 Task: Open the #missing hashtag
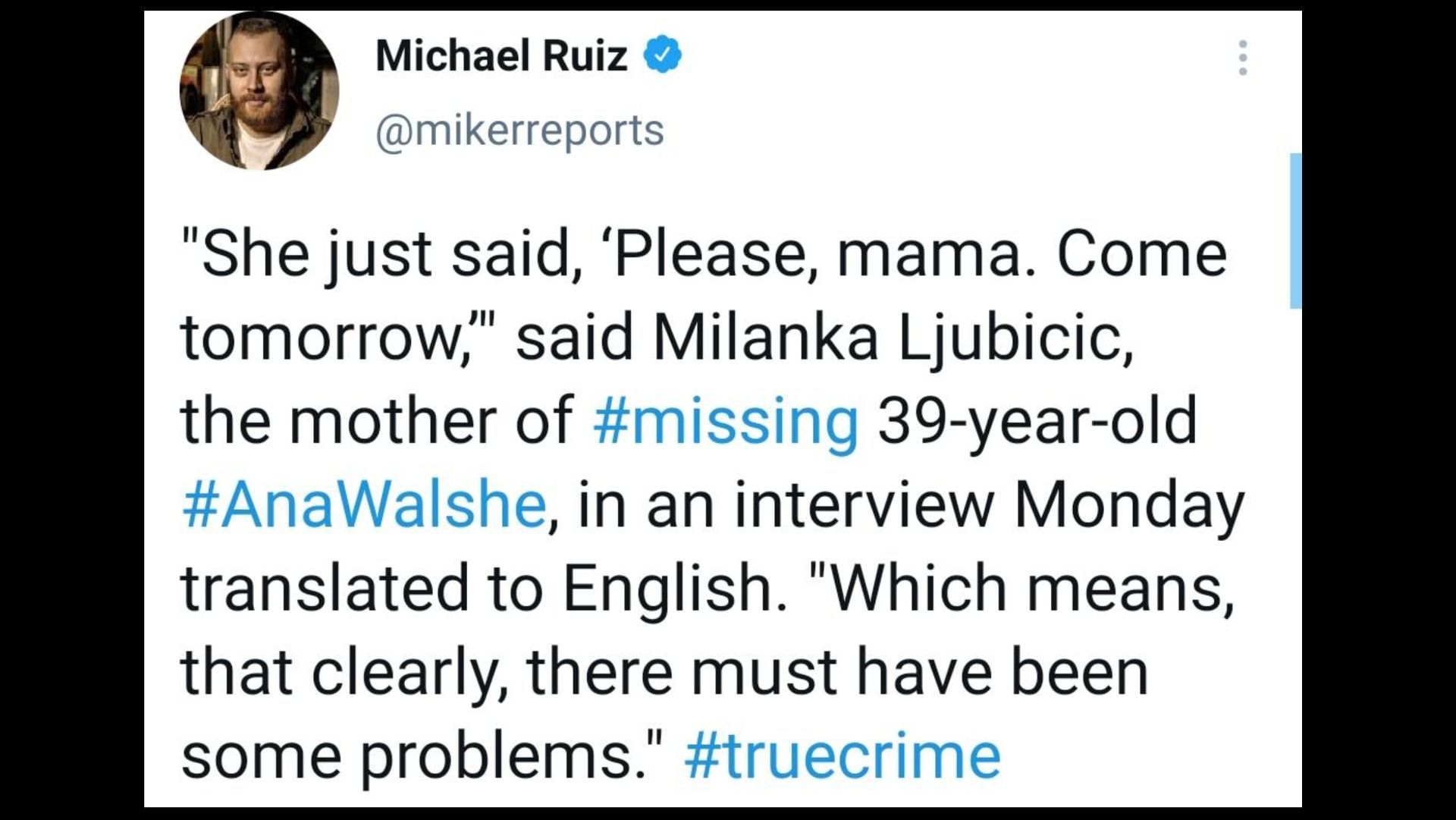pyautogui.click(x=724, y=423)
